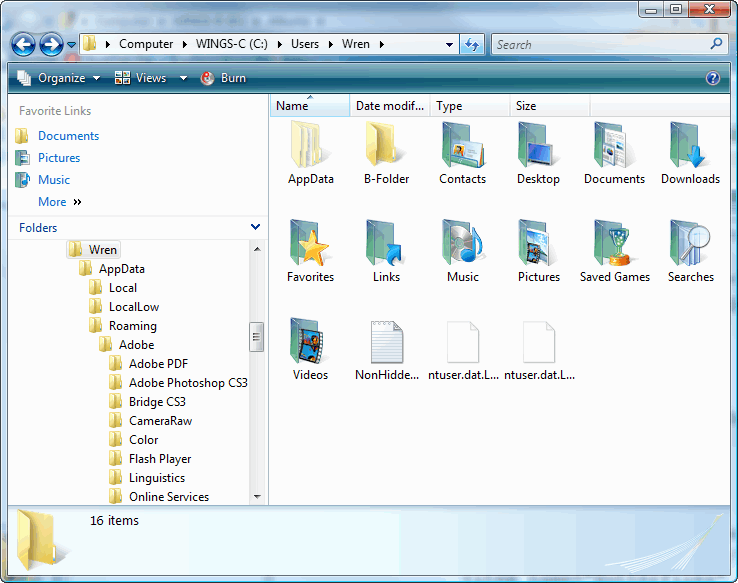The image size is (738, 583).
Task: Go to Users in address breadcrumb
Action: [305, 44]
